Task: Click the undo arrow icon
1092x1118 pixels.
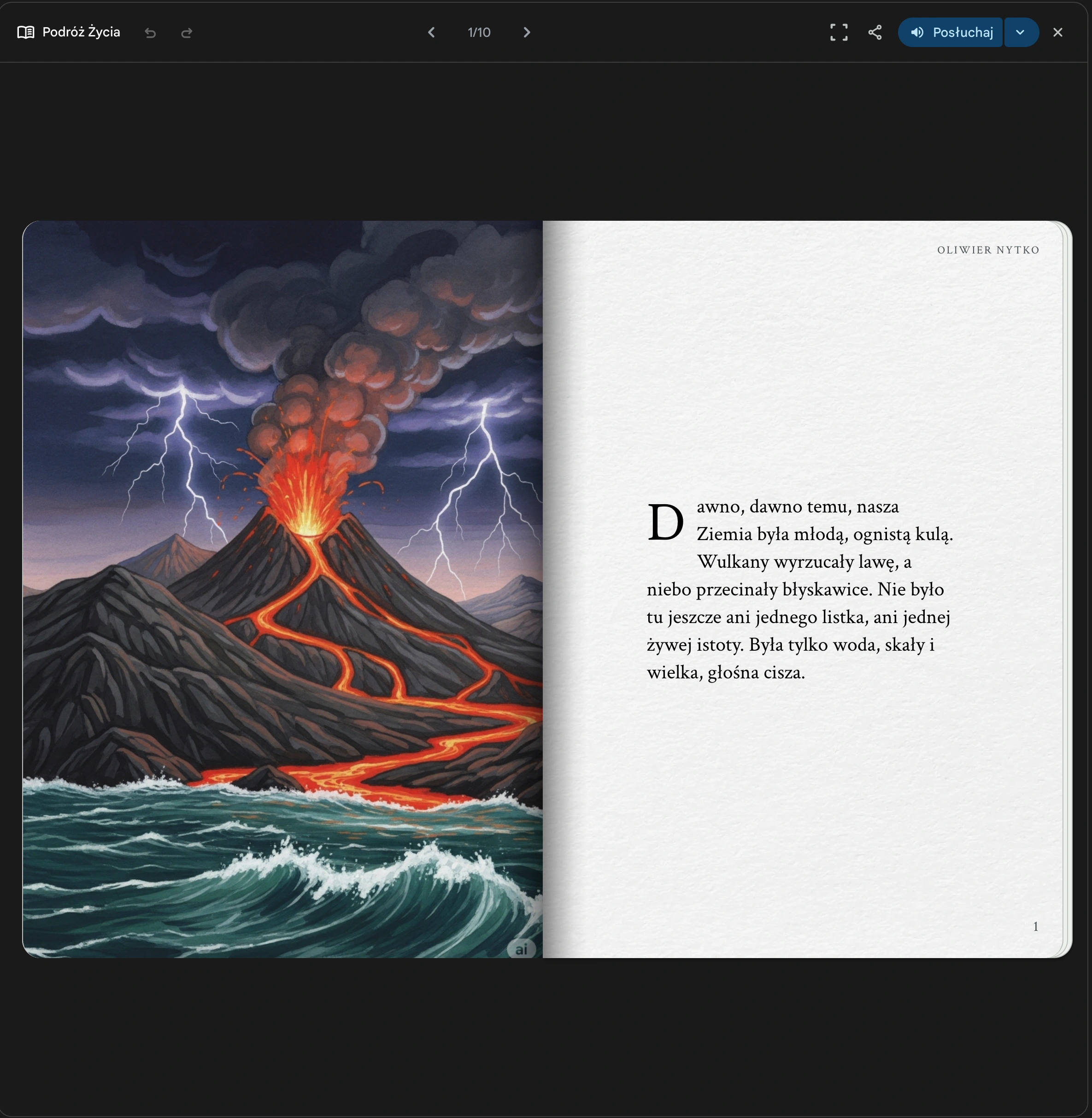Action: point(150,33)
